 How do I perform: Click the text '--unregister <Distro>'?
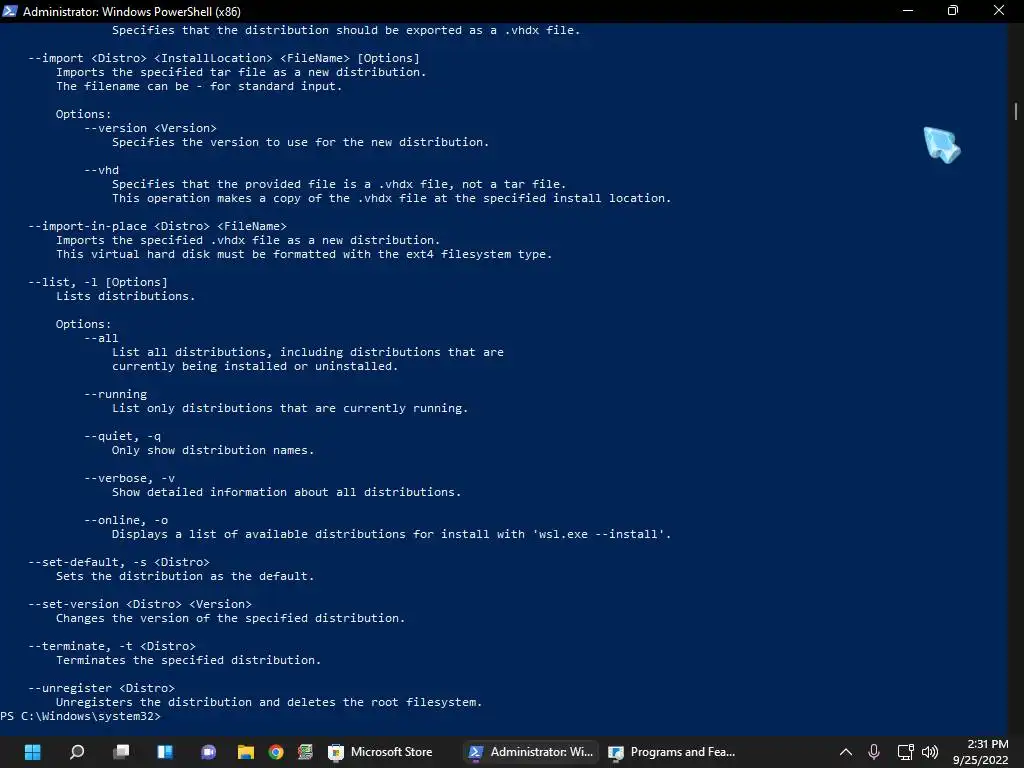[x=101, y=688]
